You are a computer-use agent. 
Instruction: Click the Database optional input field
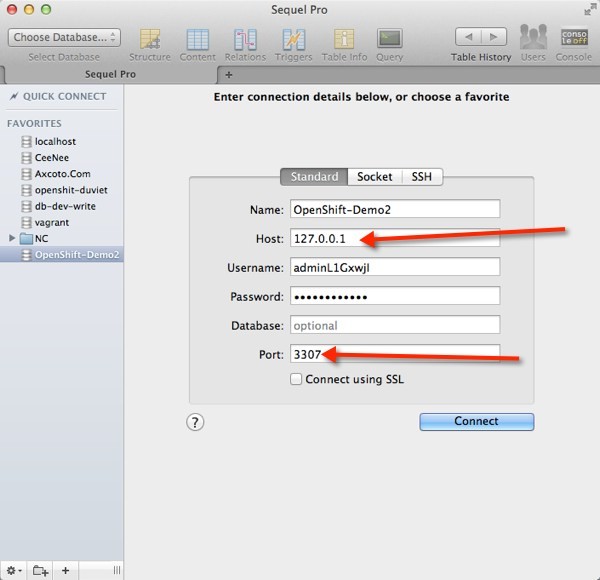395,325
